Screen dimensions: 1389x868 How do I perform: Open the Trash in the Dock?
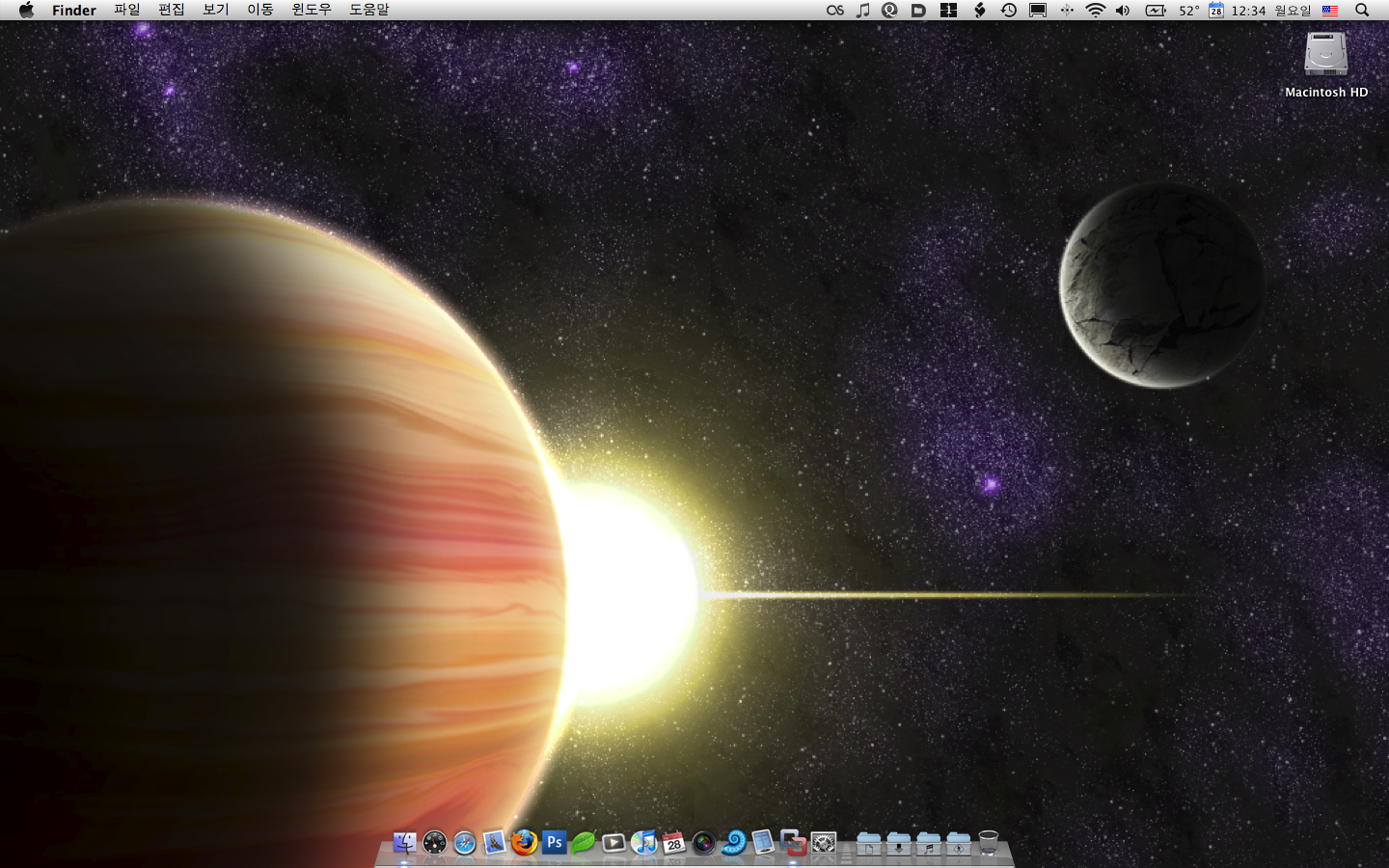pos(989,843)
